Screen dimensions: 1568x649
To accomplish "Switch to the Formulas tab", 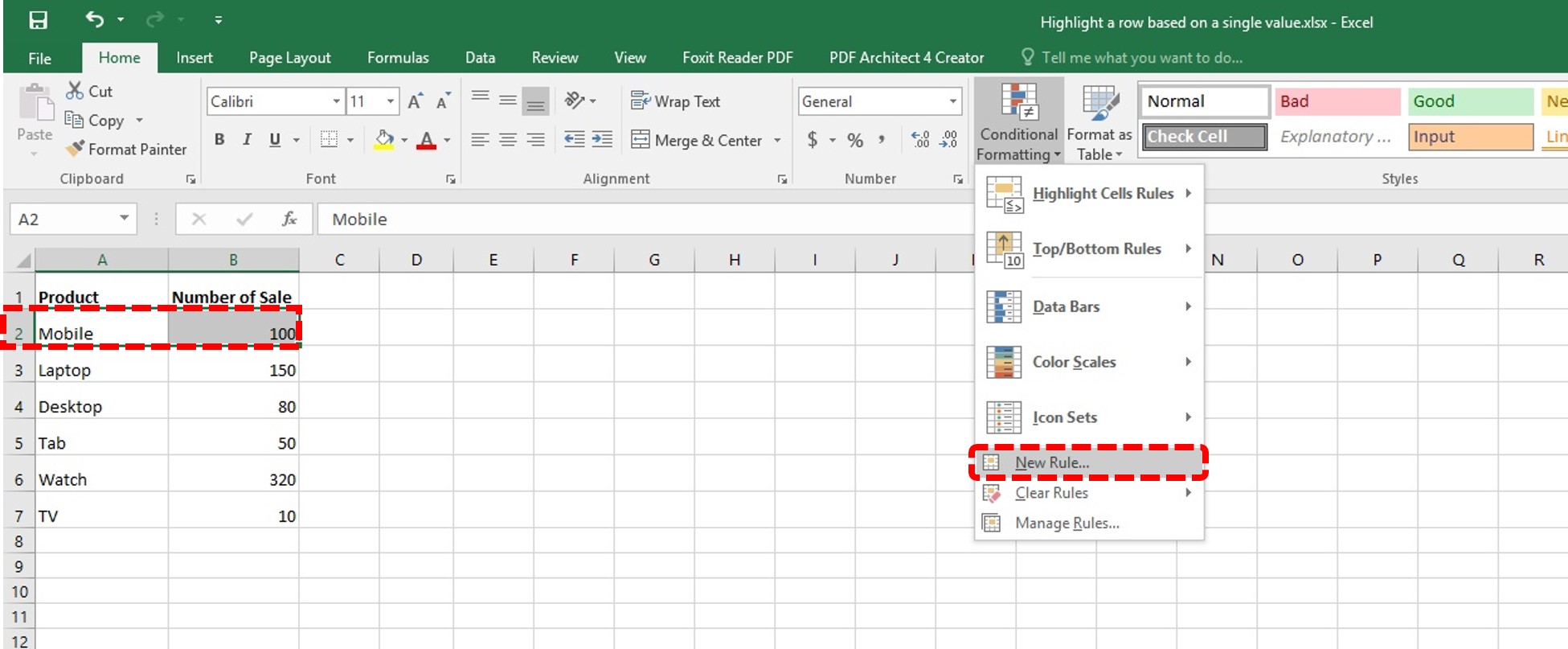I will [398, 58].
